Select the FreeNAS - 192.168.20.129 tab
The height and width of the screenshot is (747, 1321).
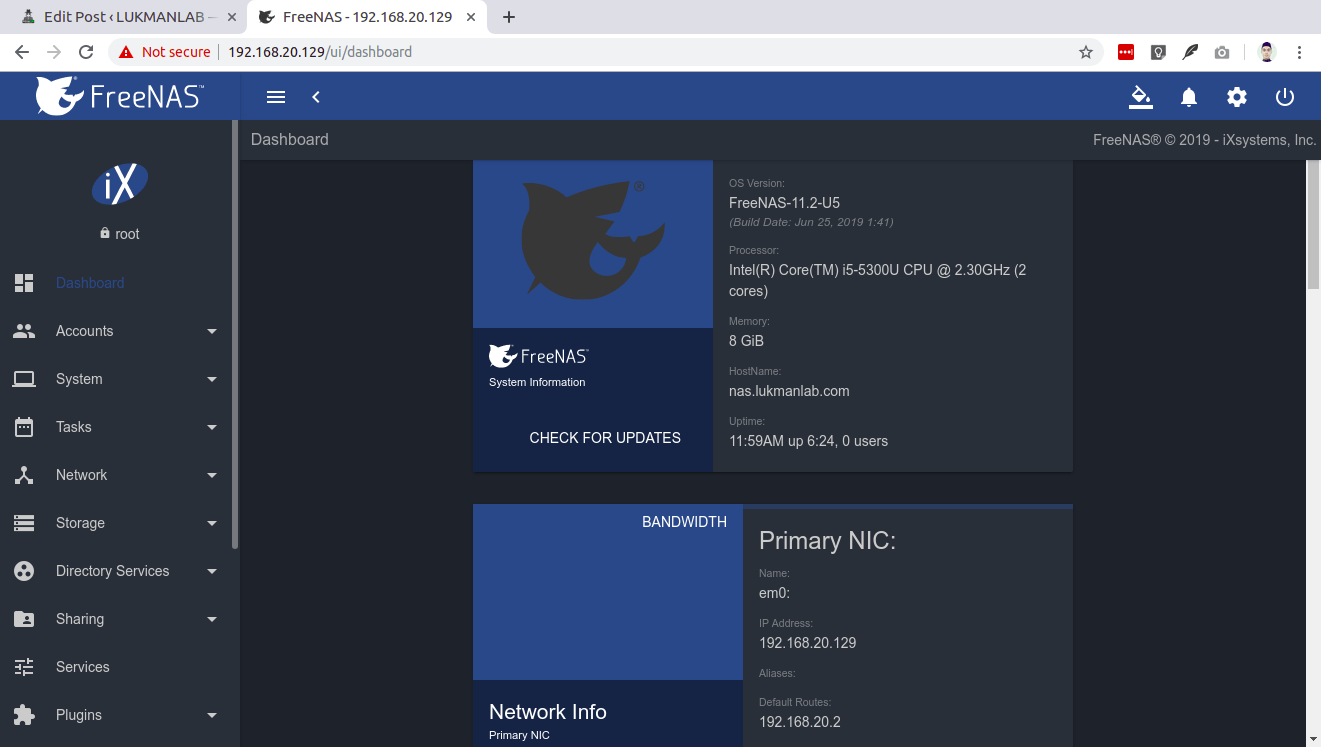366,17
